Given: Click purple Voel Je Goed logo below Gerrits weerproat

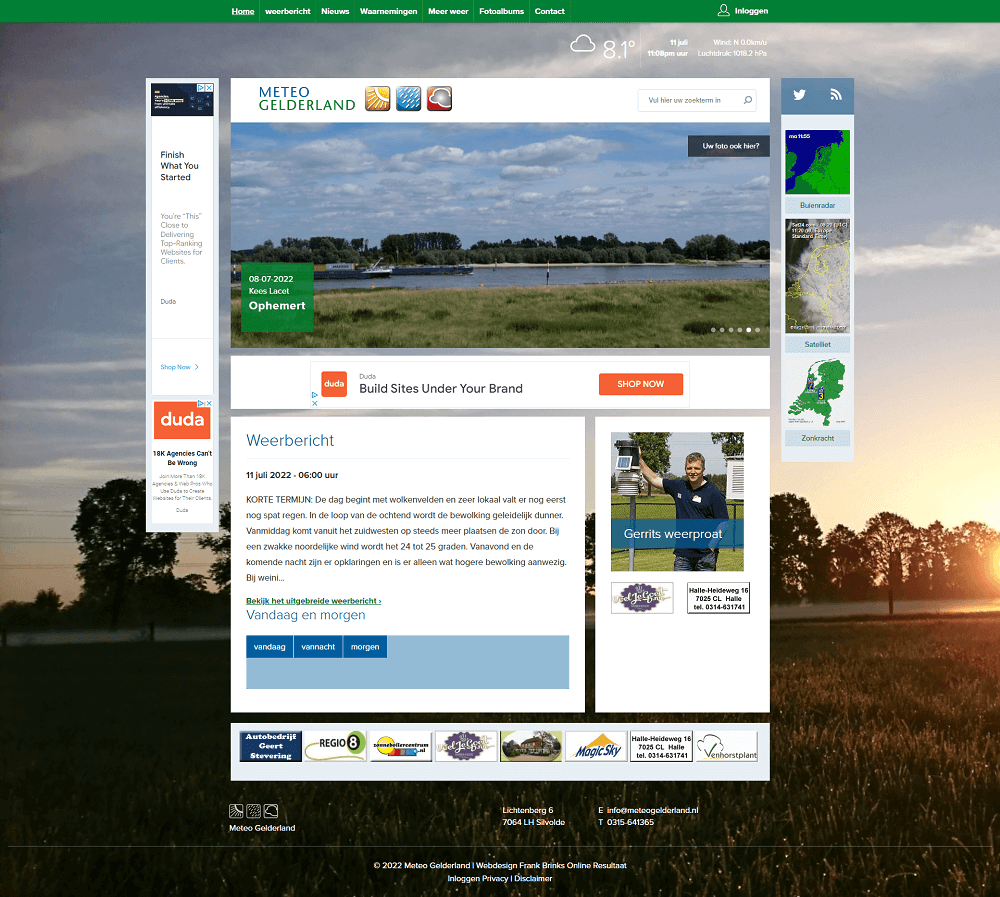Looking at the screenshot, I should coord(642,598).
